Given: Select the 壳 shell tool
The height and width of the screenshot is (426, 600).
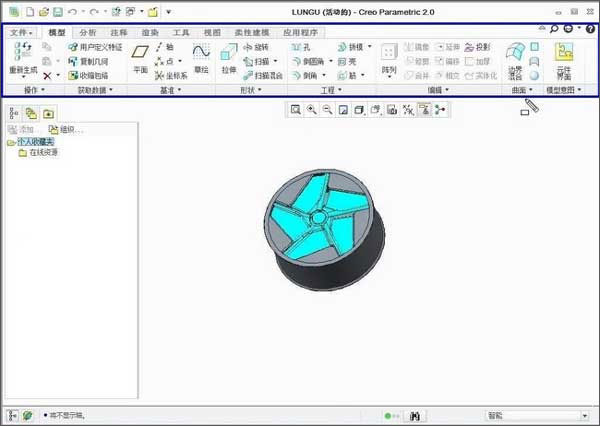Looking at the screenshot, I should [x=347, y=61].
